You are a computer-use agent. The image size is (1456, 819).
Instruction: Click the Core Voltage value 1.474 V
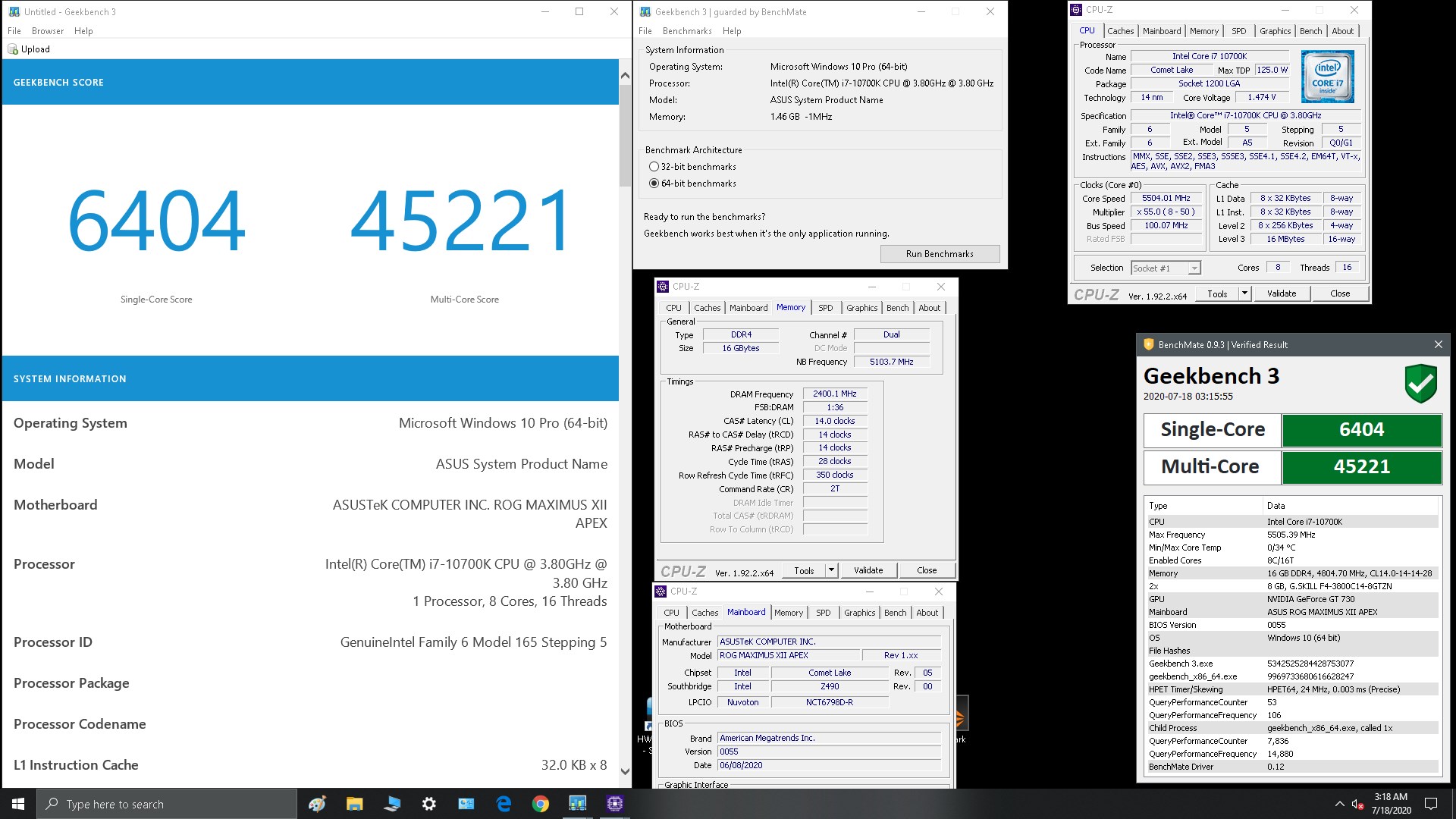[1262, 97]
